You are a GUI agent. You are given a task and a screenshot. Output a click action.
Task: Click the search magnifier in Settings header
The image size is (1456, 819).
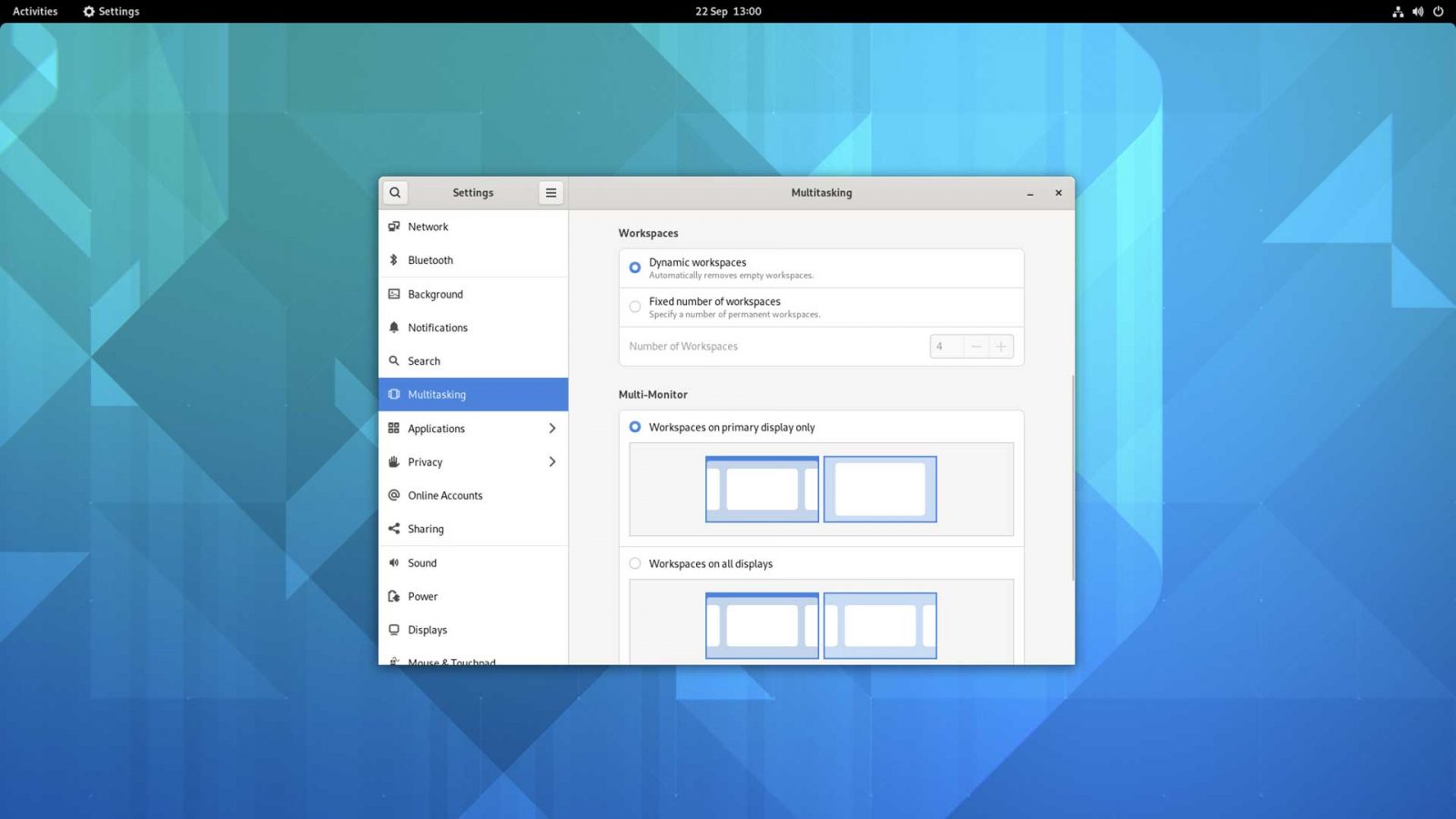click(x=395, y=192)
